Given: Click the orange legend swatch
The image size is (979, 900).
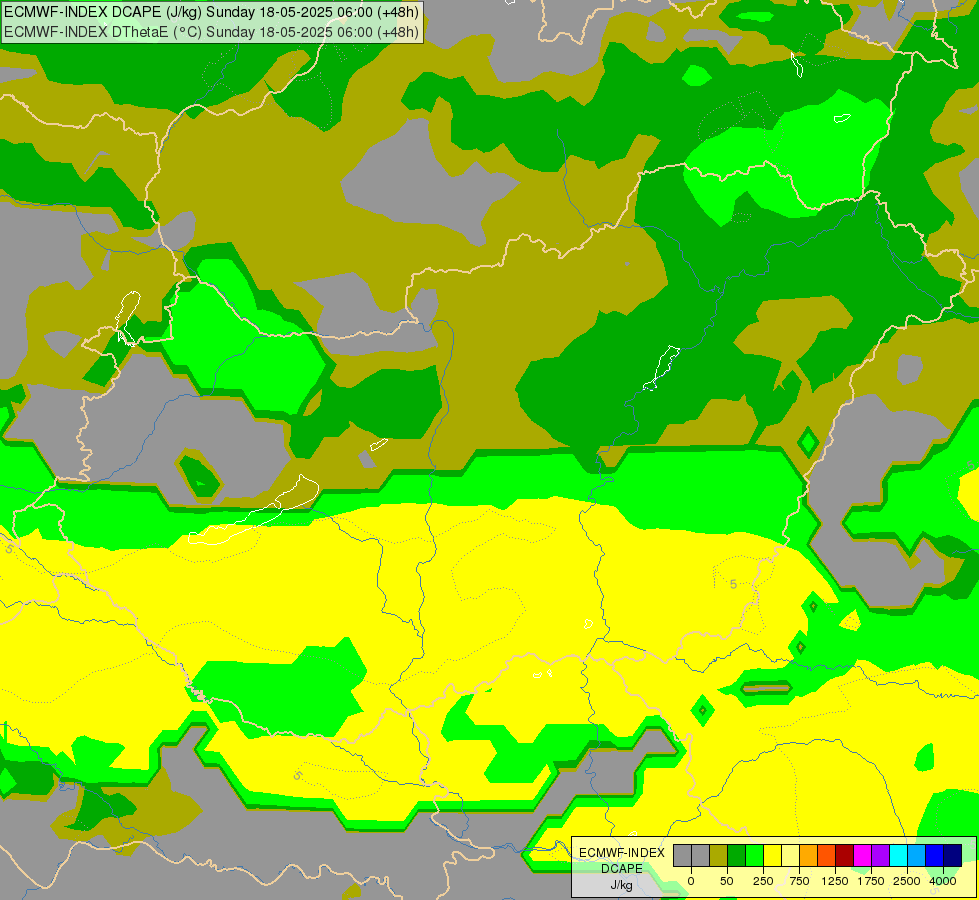Looking at the screenshot, I should click(x=809, y=855).
